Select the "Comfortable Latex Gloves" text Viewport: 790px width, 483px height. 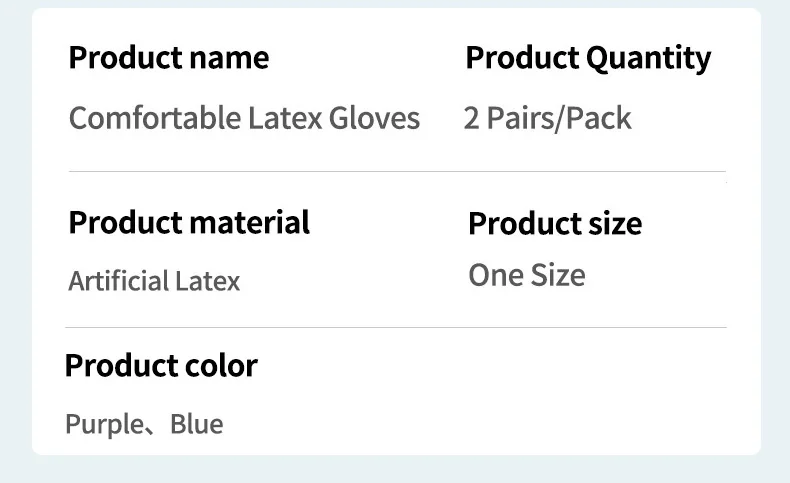(x=244, y=119)
